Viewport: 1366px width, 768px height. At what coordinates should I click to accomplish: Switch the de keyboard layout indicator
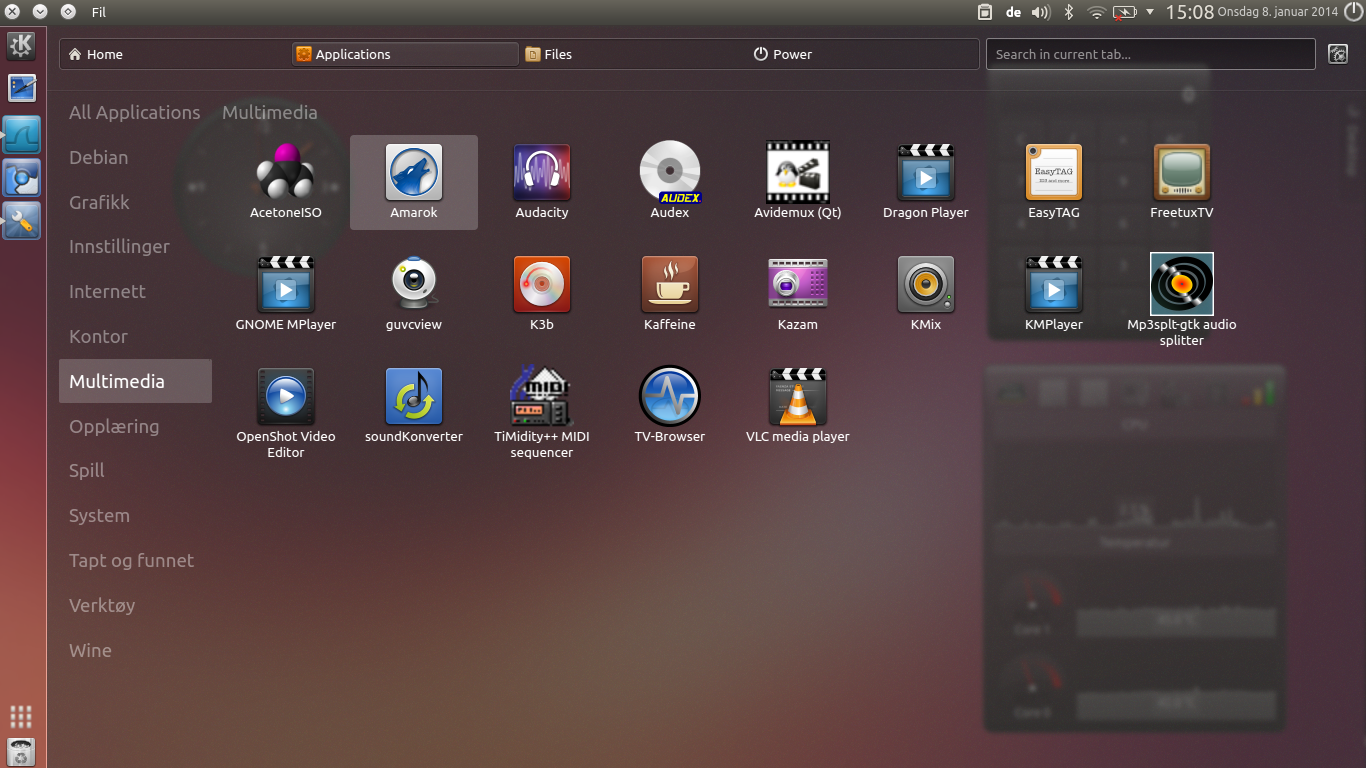tap(1013, 12)
